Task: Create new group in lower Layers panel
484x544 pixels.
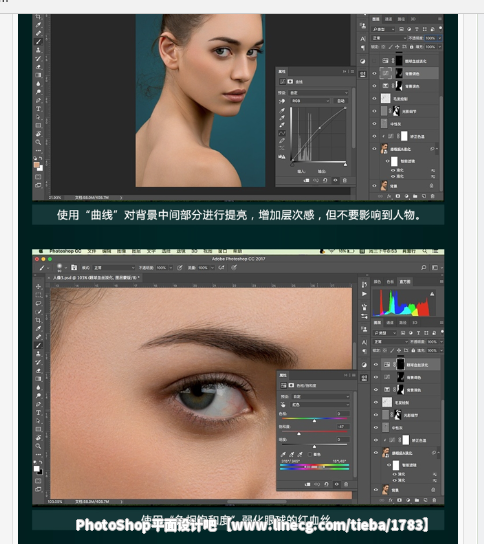Action: 416,500
